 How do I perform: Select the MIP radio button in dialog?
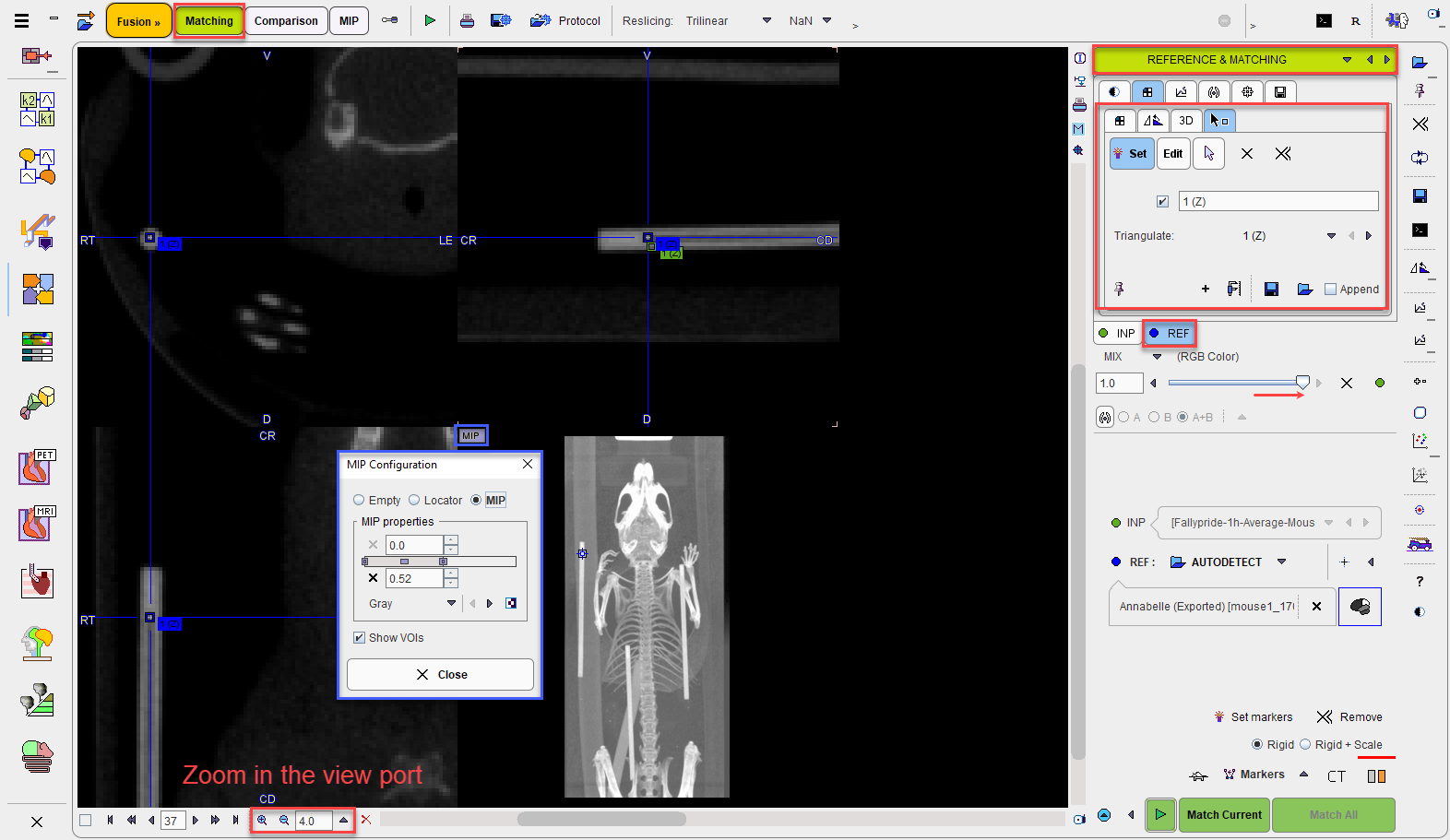476,500
